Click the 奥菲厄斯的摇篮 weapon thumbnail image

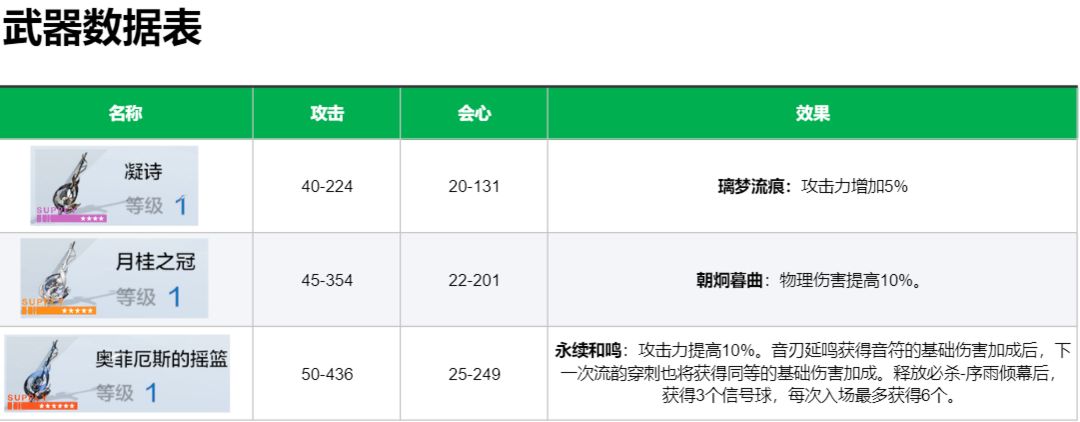(117, 373)
